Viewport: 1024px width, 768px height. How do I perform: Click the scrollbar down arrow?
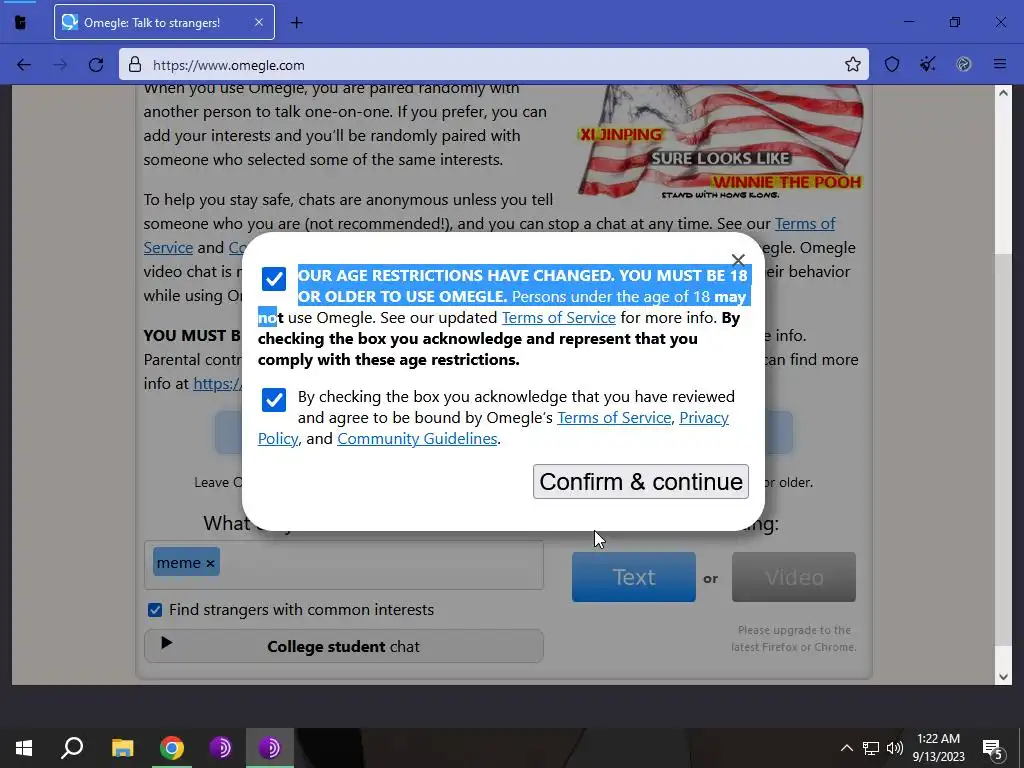1003,677
